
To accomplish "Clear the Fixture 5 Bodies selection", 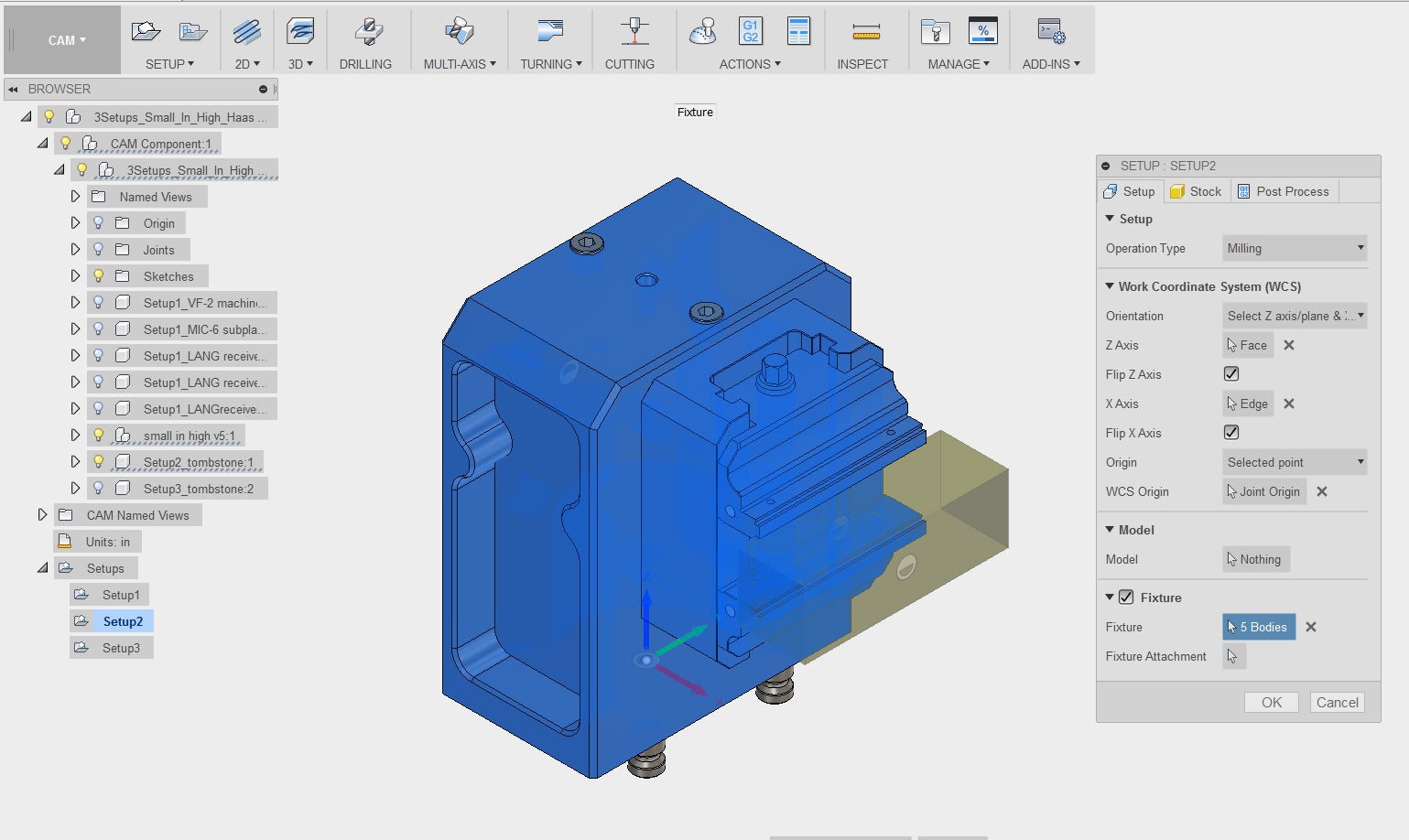I will 1311,627.
